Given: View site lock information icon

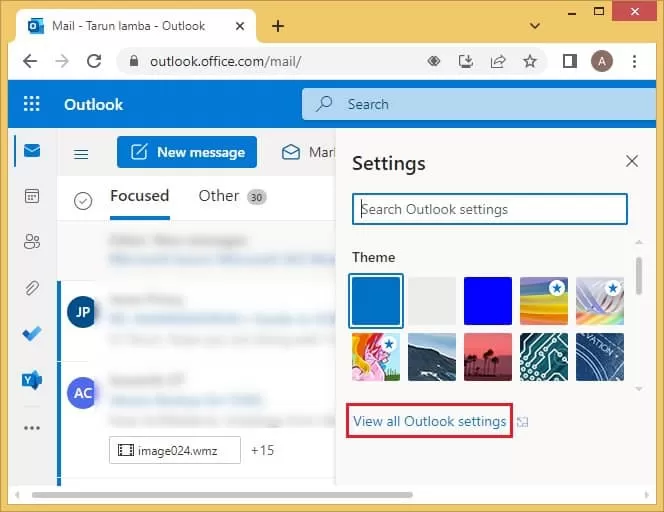Looking at the screenshot, I should coord(134,61).
